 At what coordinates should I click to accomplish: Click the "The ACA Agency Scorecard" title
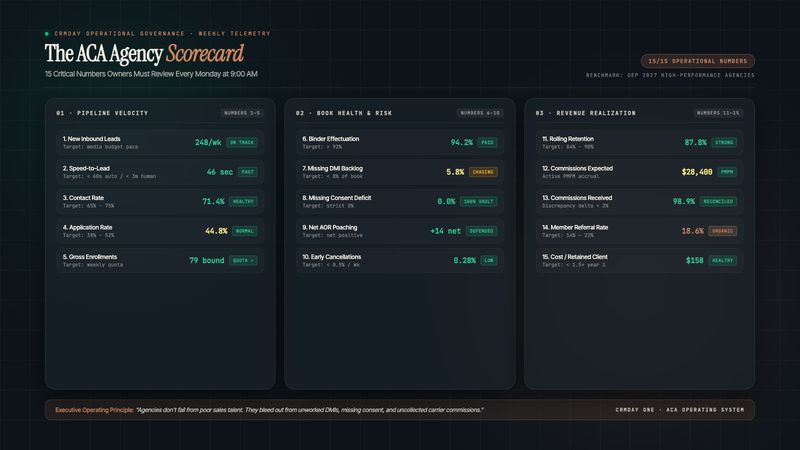(x=144, y=53)
